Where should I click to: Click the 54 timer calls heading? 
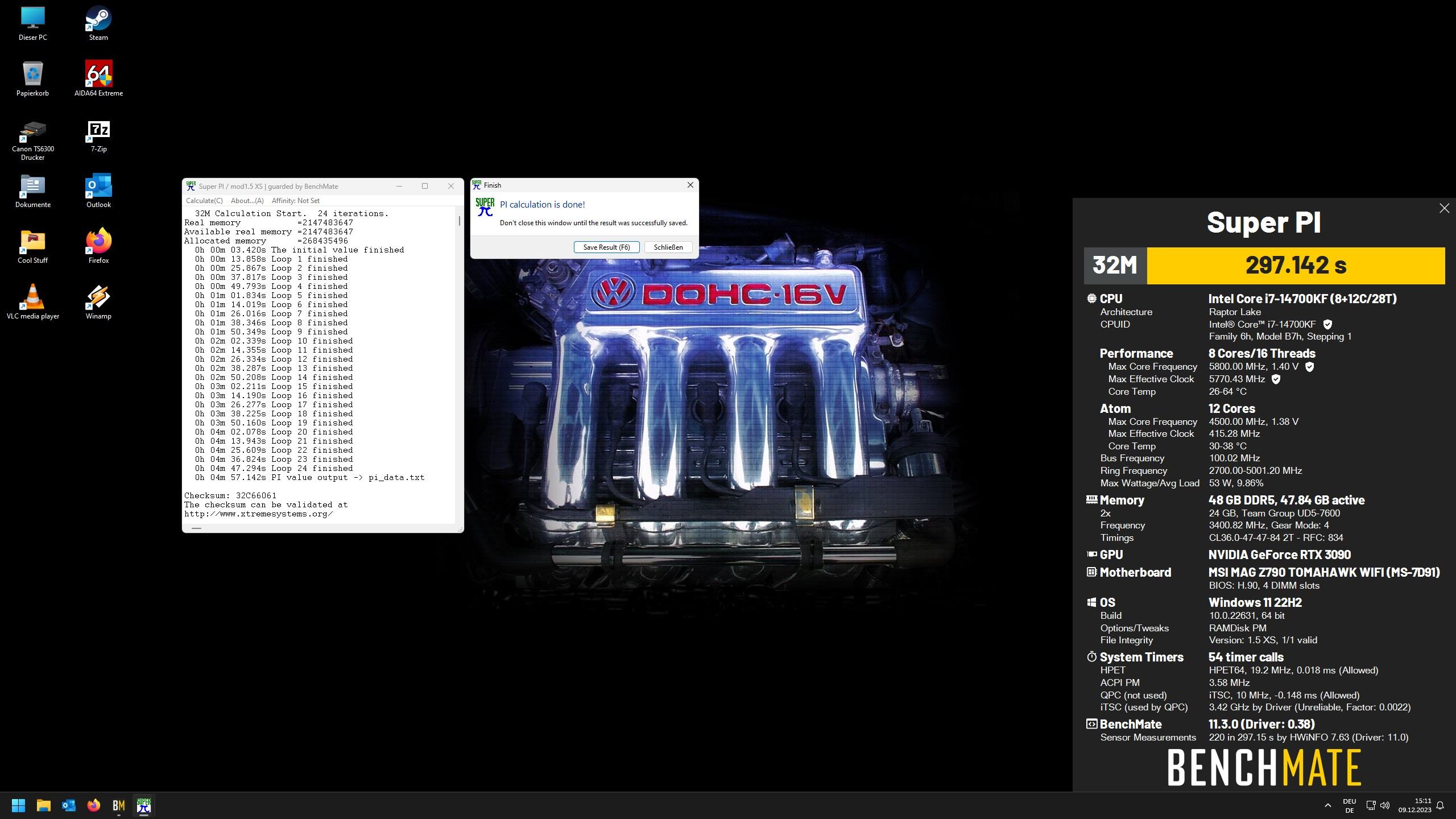click(1246, 657)
